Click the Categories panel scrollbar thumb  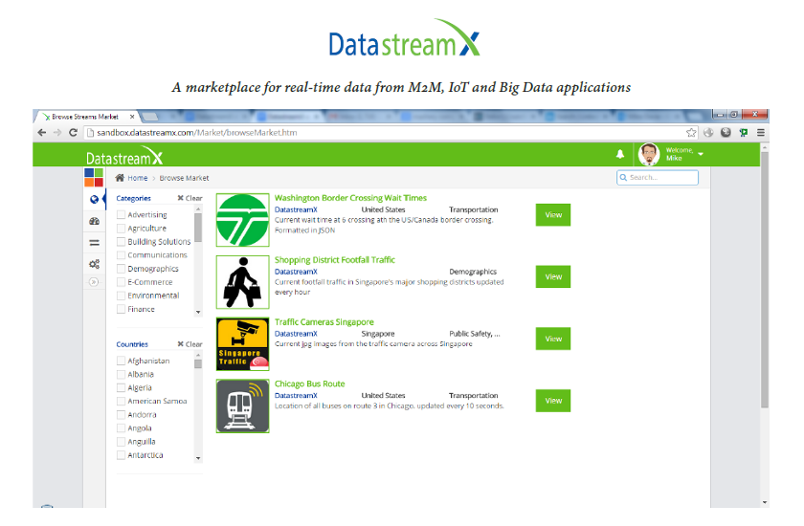(x=198, y=227)
